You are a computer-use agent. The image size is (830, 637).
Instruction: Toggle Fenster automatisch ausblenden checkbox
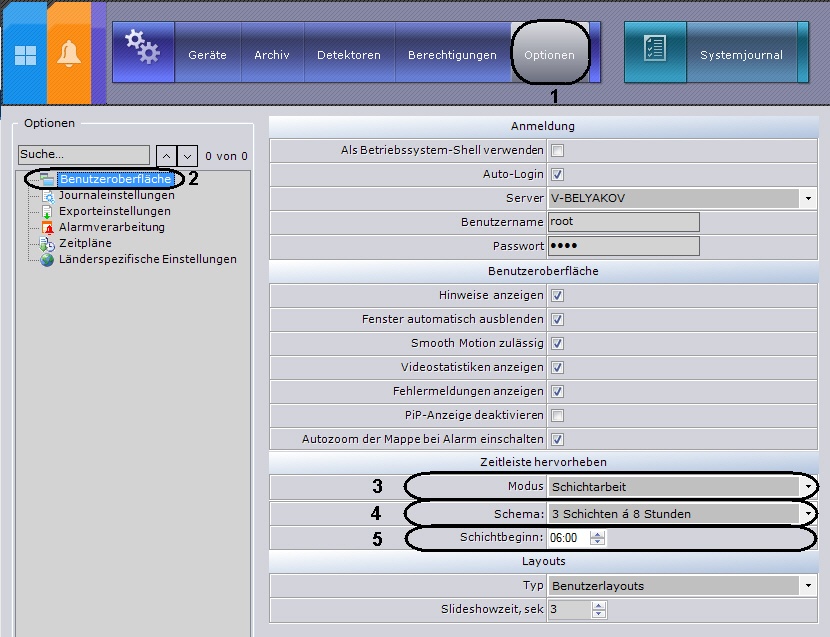(x=557, y=319)
